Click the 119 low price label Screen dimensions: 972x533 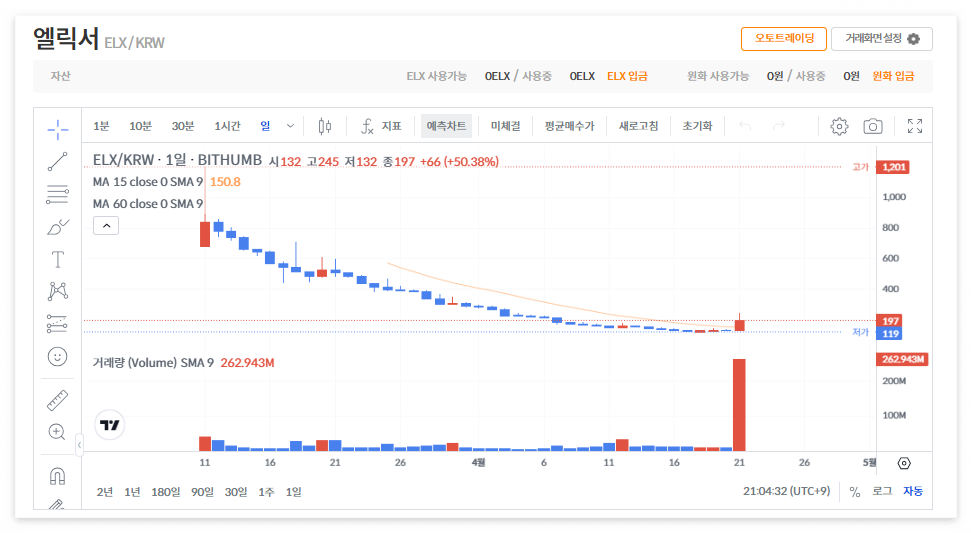[x=890, y=334]
